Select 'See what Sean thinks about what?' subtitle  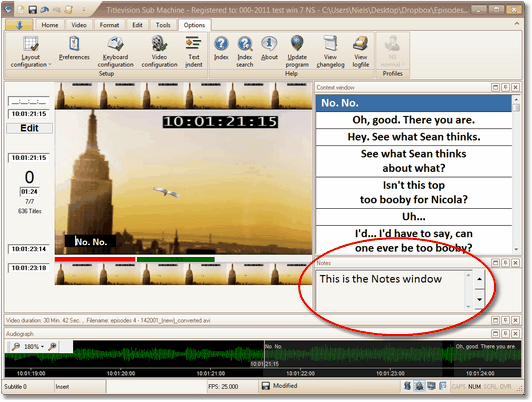point(414,161)
